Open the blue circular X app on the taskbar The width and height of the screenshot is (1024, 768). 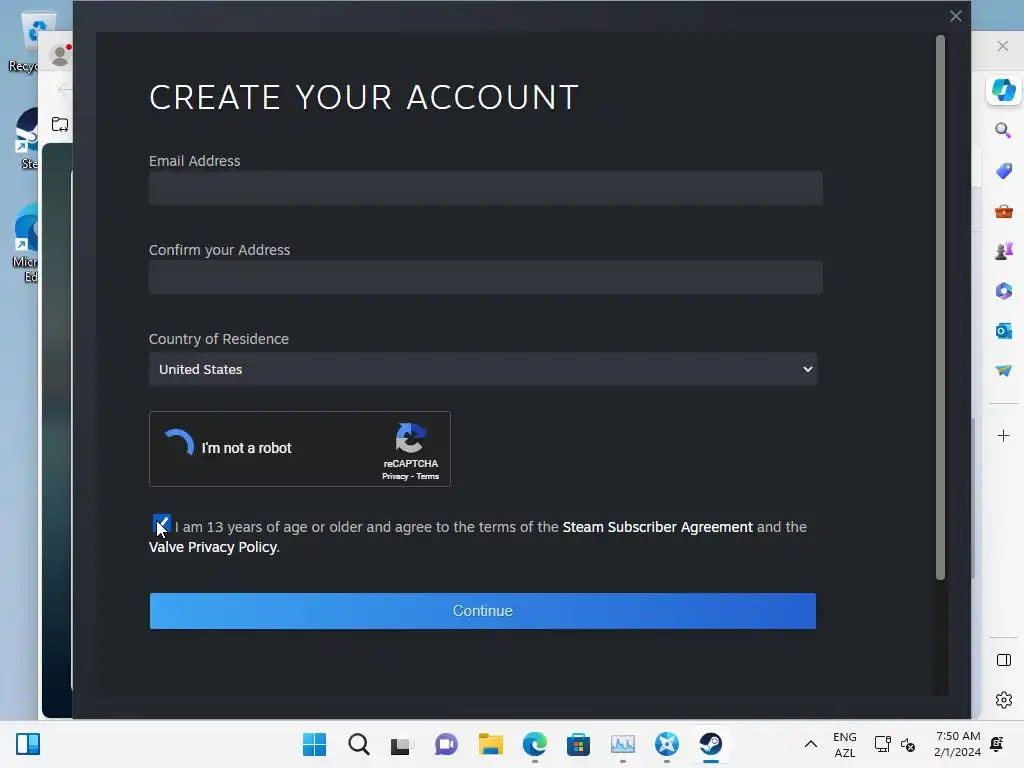pos(667,744)
